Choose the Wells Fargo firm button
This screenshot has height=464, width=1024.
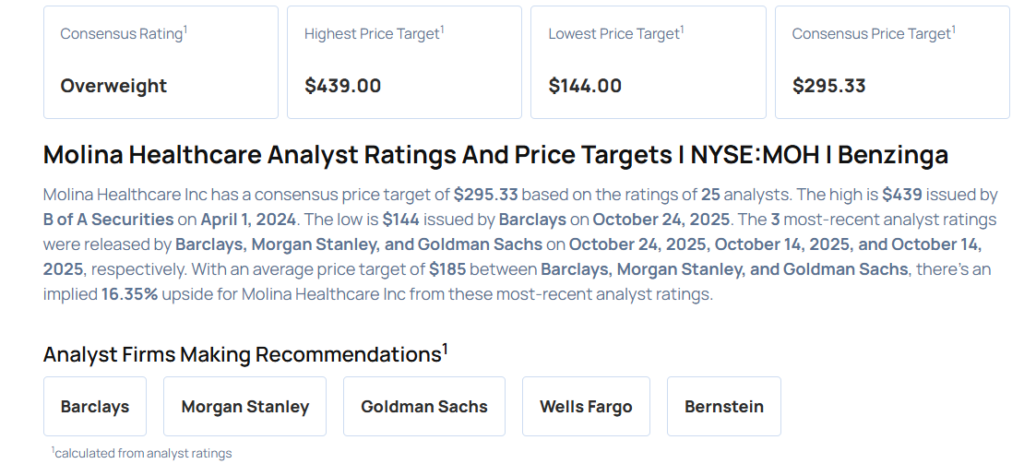click(586, 406)
